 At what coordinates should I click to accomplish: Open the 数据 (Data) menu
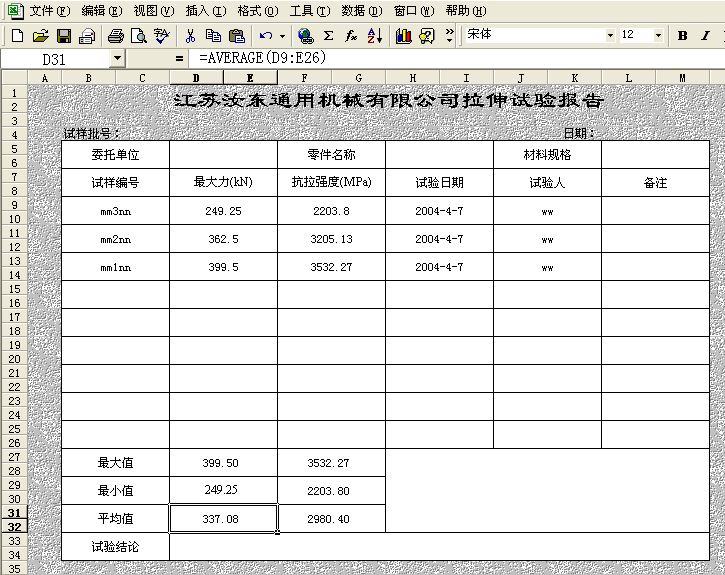click(x=362, y=11)
